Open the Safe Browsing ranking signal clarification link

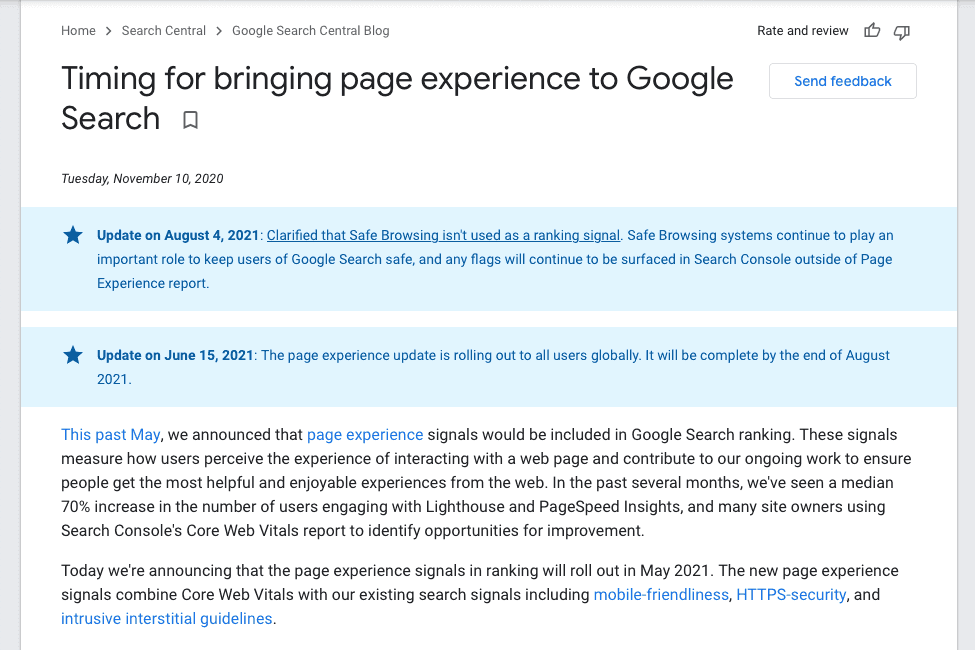pyautogui.click(x=443, y=235)
